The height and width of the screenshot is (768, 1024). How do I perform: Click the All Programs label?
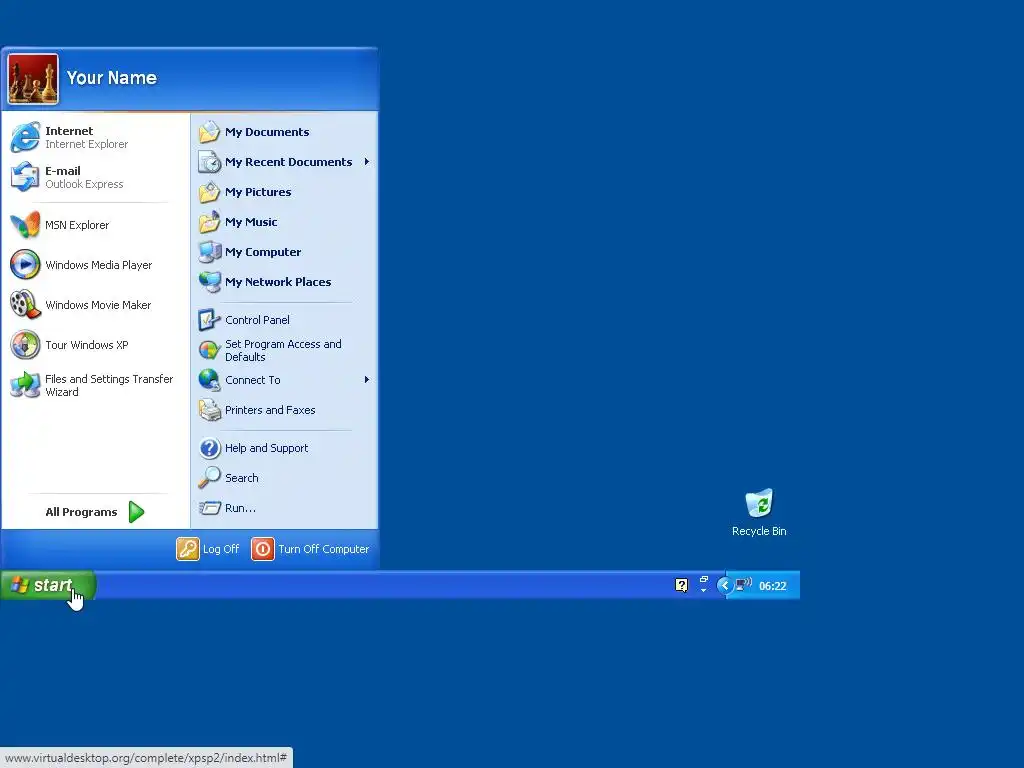click(81, 512)
